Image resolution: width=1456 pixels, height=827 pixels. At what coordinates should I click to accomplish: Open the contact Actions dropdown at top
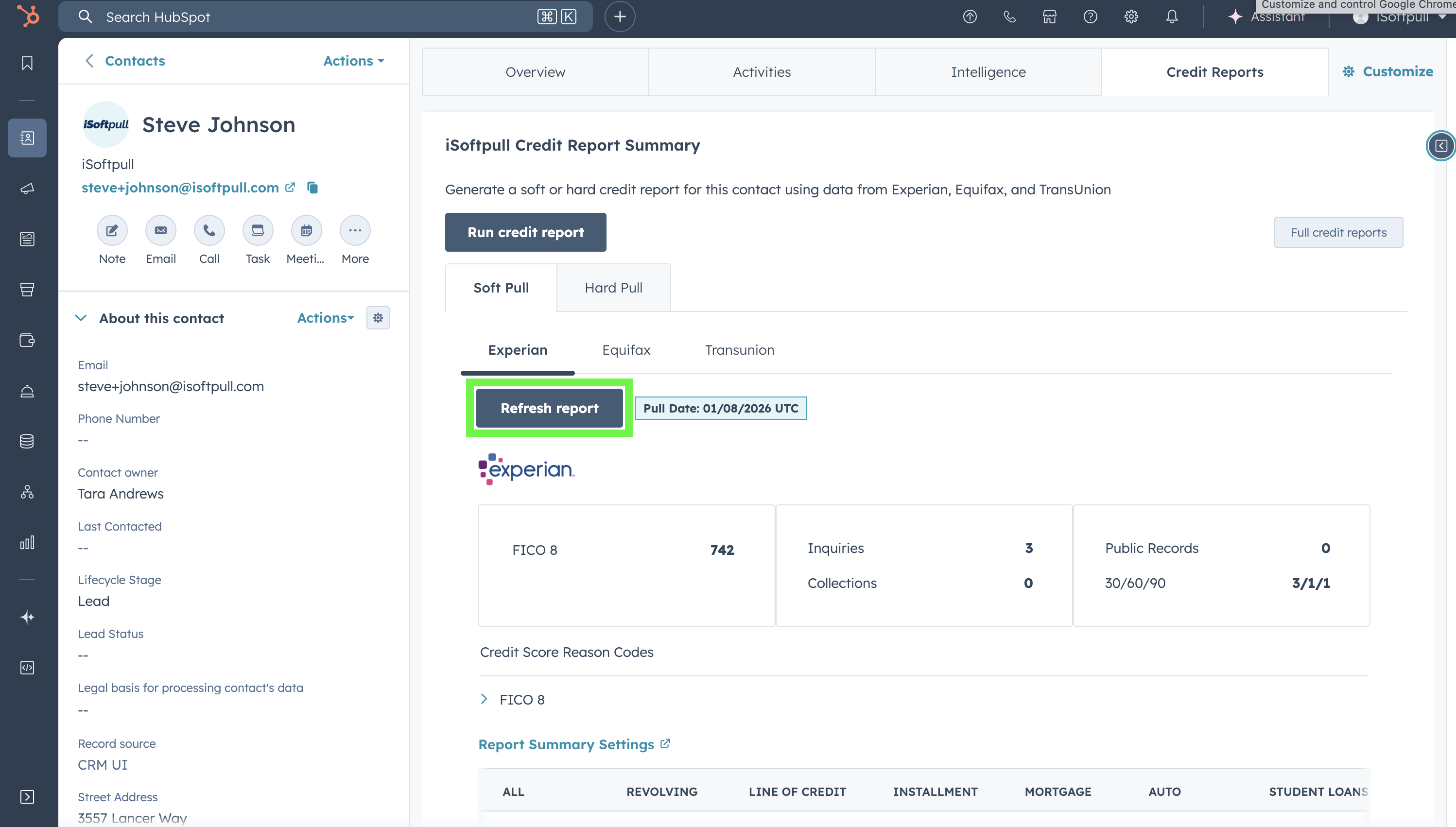(353, 61)
